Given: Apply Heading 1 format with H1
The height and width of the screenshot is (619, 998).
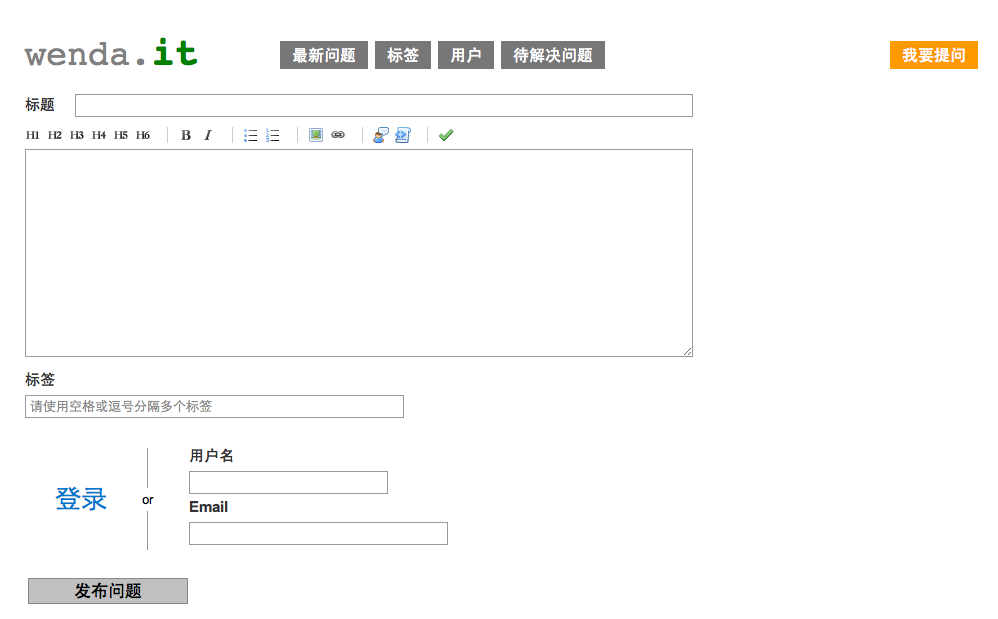Looking at the screenshot, I should coord(32,135).
